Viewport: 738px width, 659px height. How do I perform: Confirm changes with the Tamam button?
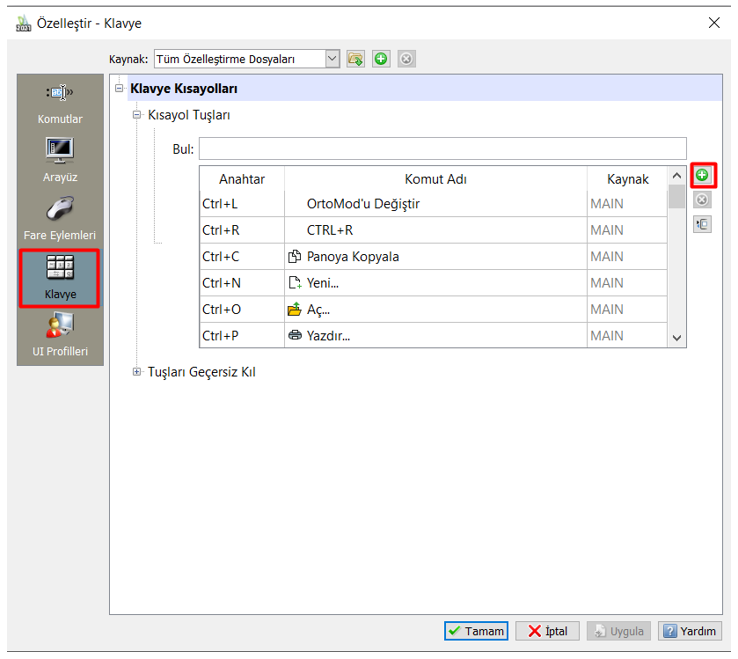point(476,631)
